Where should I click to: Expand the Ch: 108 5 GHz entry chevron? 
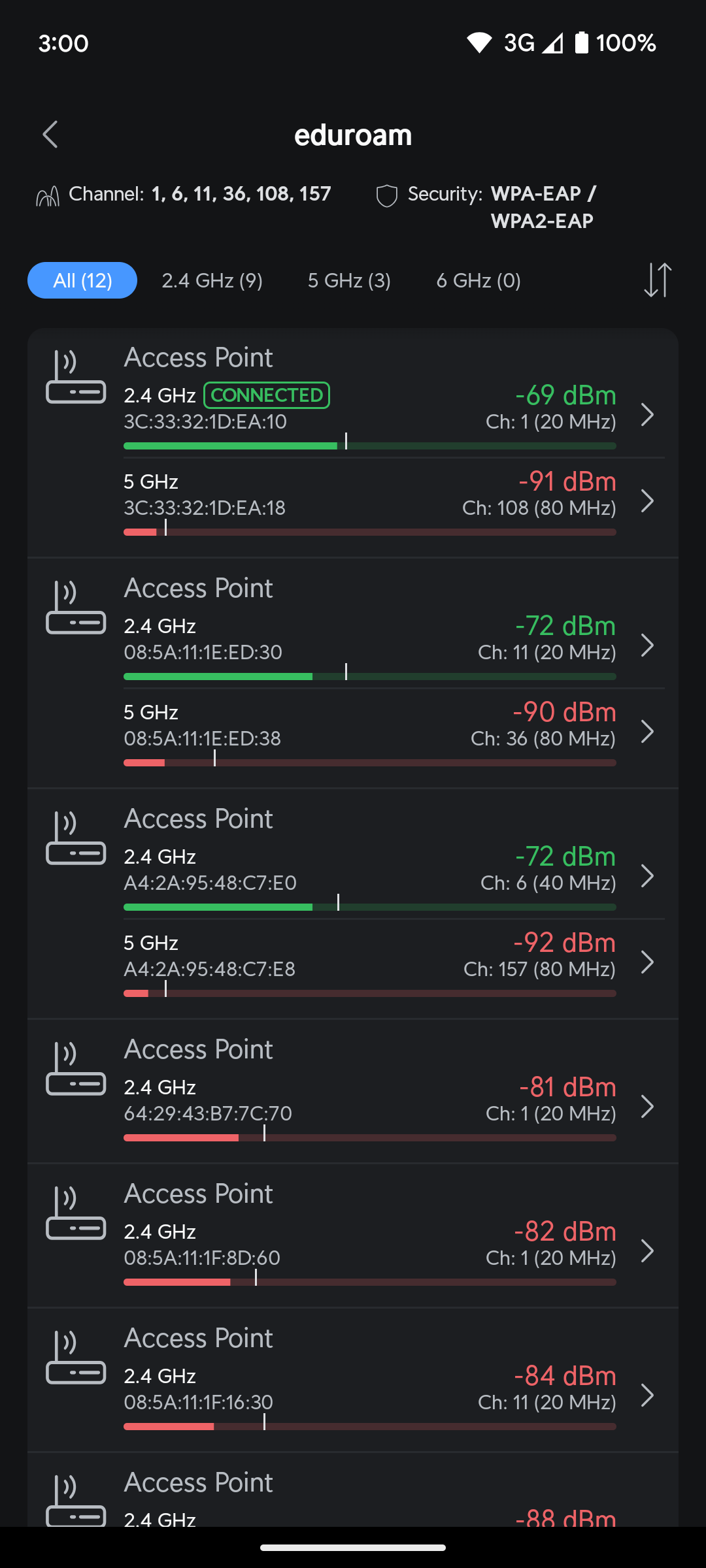pyautogui.click(x=647, y=501)
